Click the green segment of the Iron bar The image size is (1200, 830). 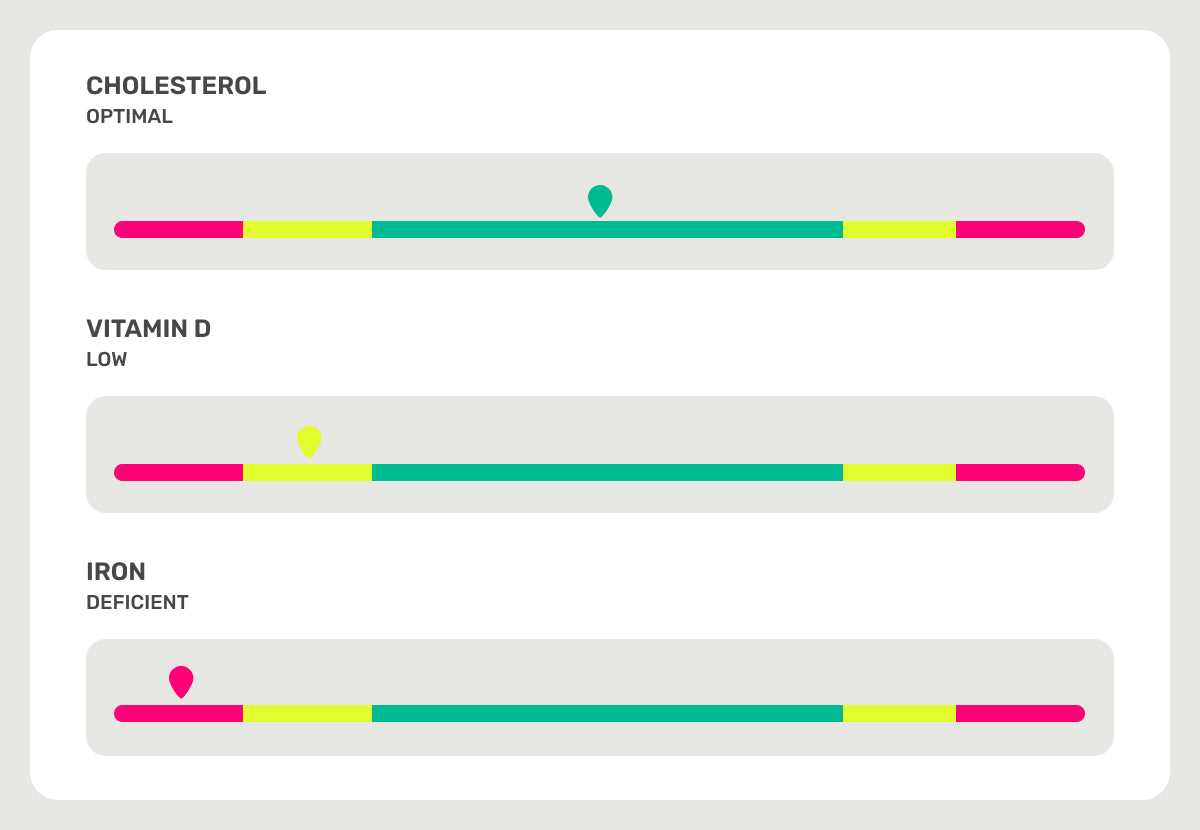607,713
